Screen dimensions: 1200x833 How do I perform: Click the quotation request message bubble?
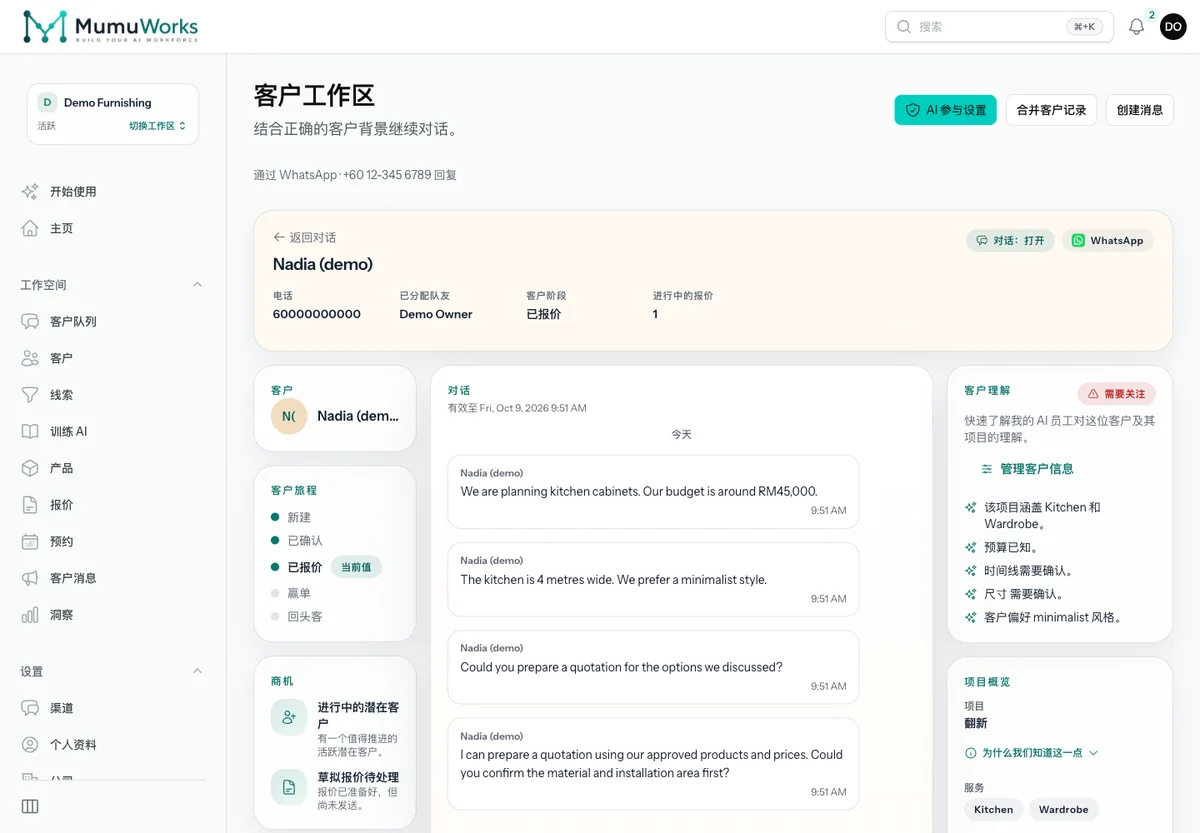pos(653,667)
